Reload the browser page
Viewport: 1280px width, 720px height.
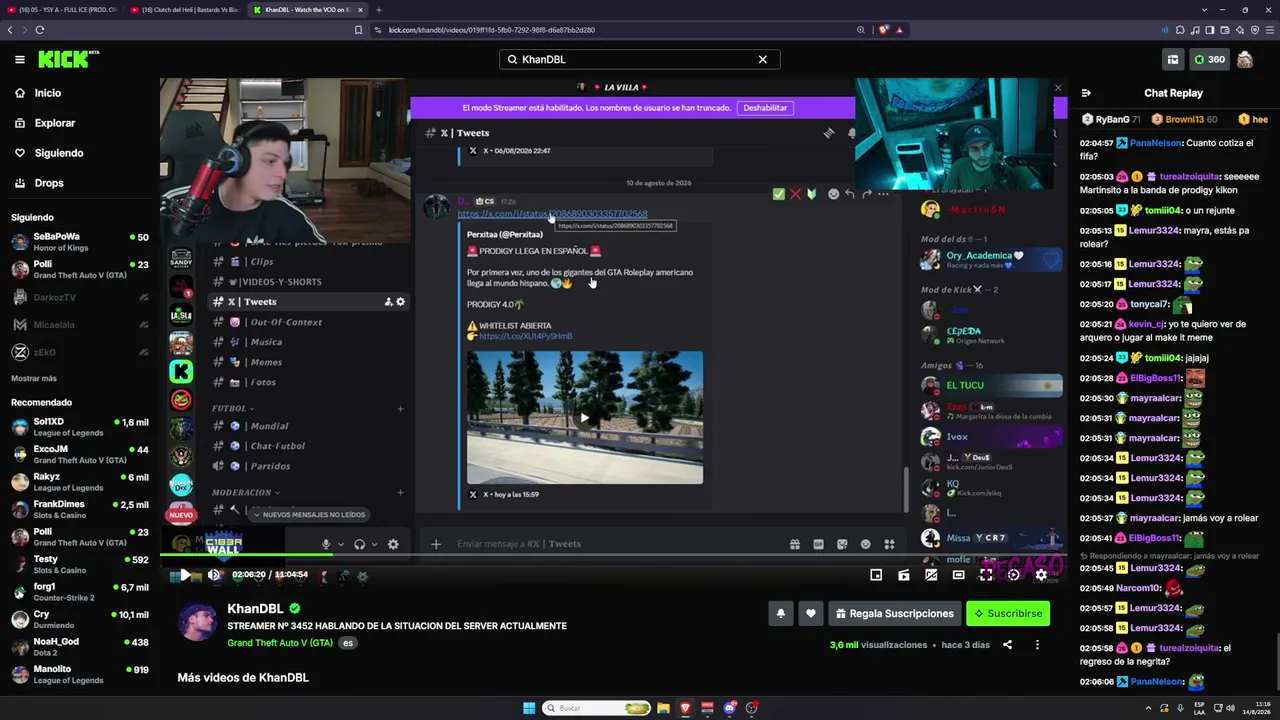[40, 30]
